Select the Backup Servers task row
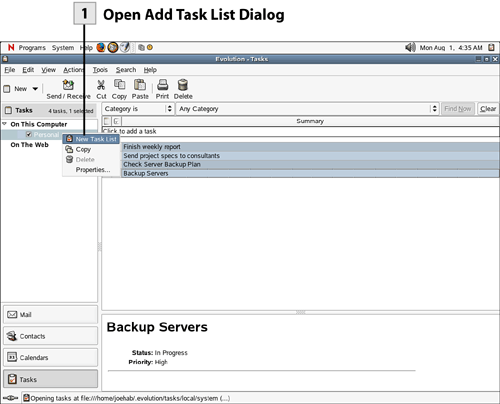Image resolution: width=500 pixels, height=404 pixels. [310, 173]
